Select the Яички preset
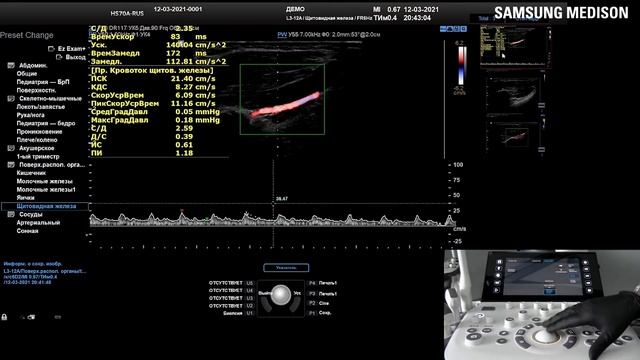 [25, 198]
